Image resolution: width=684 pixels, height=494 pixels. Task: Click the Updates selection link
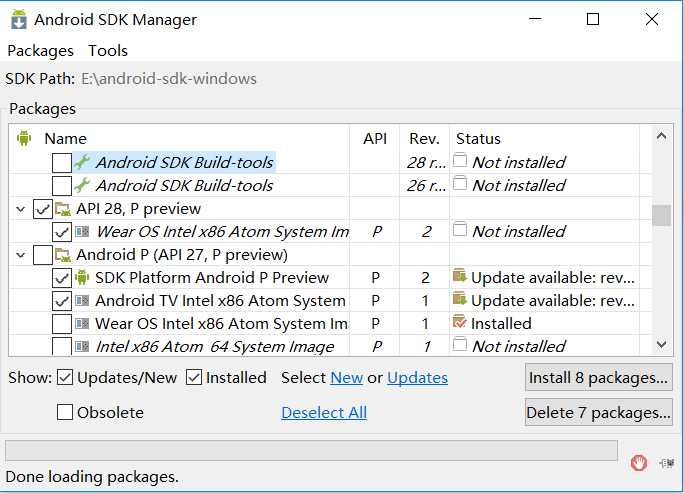click(x=417, y=378)
